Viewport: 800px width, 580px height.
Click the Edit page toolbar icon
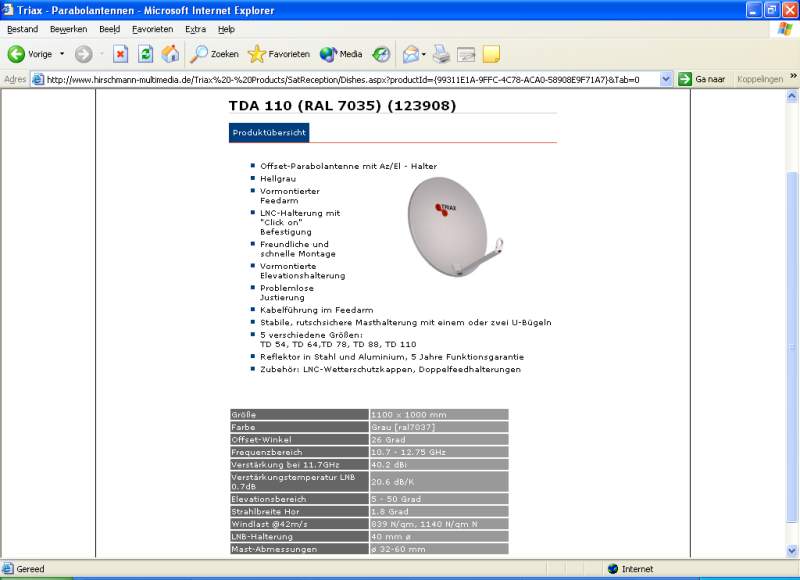(x=466, y=54)
